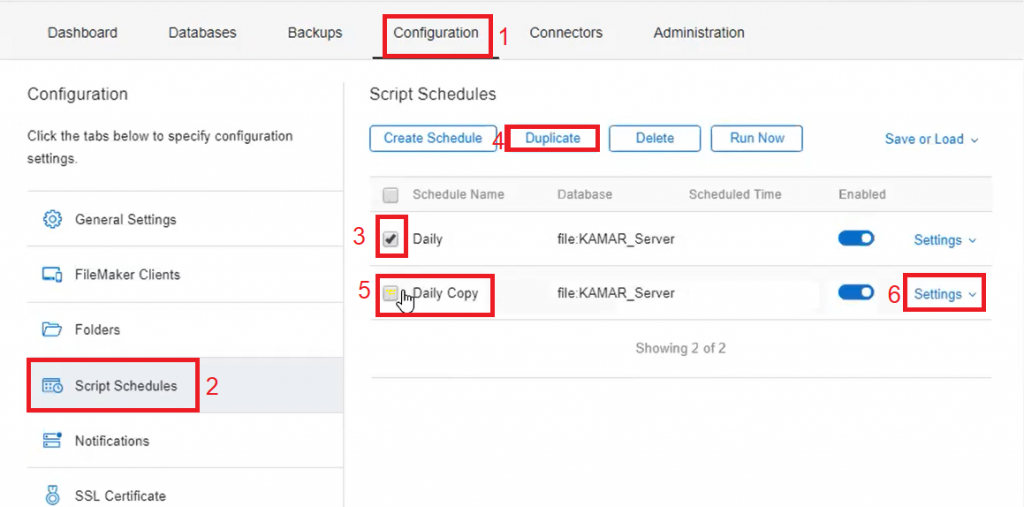Switch to the Databases tab
This screenshot has width=1024, height=507.
(x=202, y=32)
